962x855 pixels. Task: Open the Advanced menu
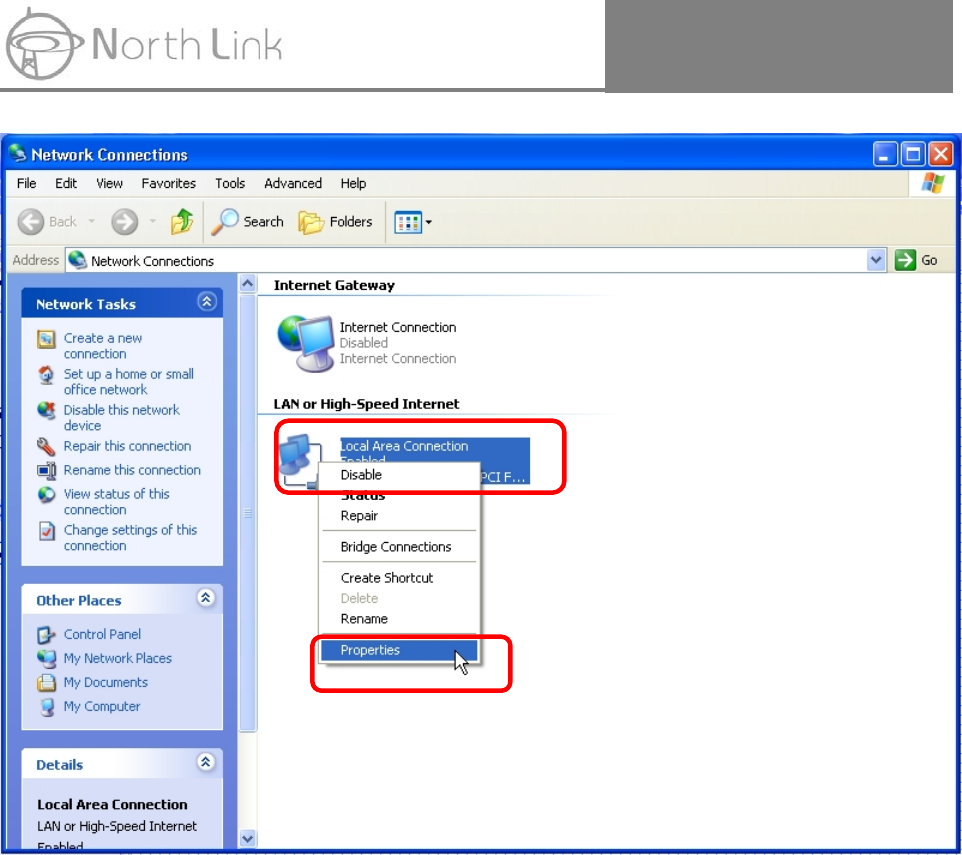pos(293,183)
